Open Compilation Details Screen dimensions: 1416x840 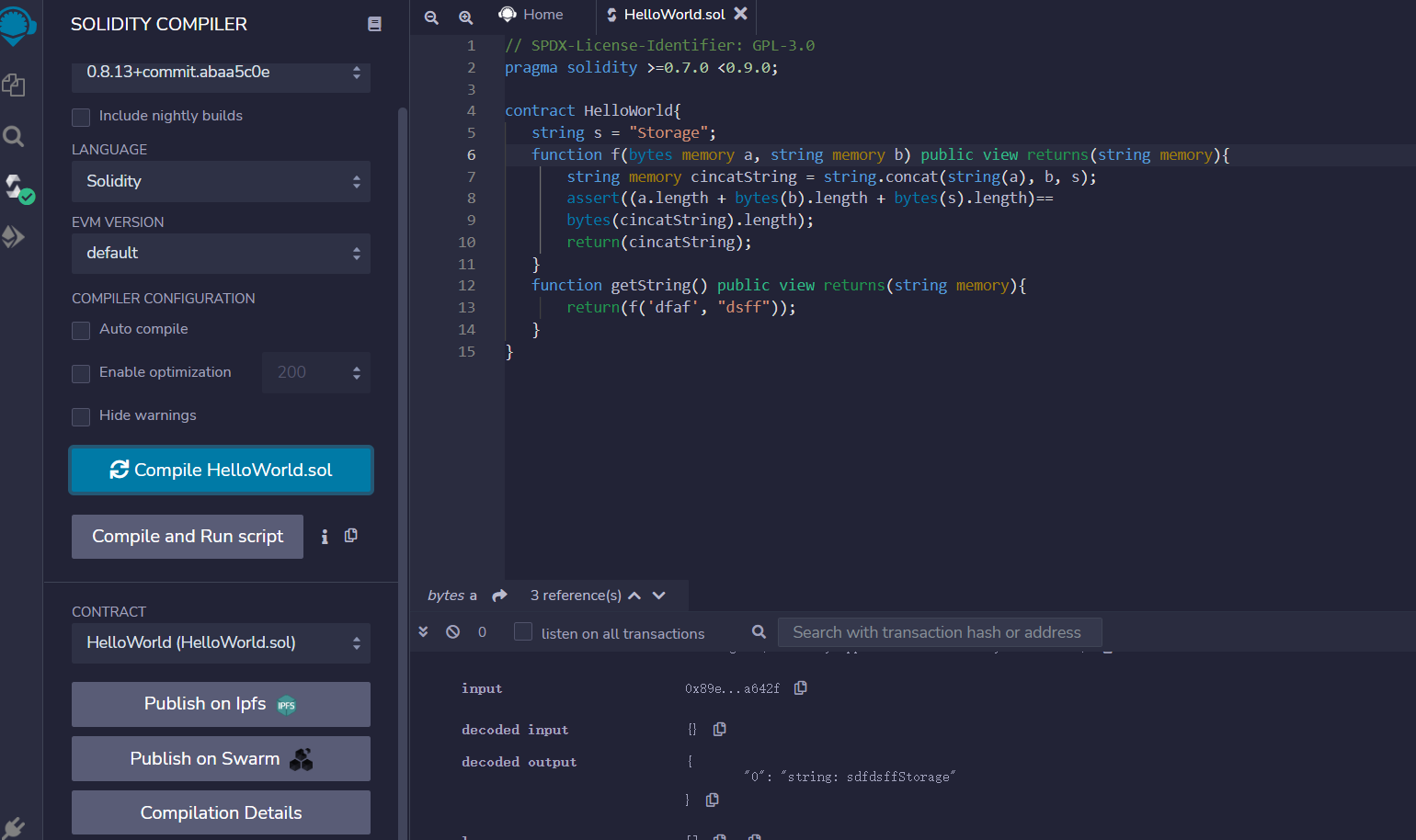point(221,812)
